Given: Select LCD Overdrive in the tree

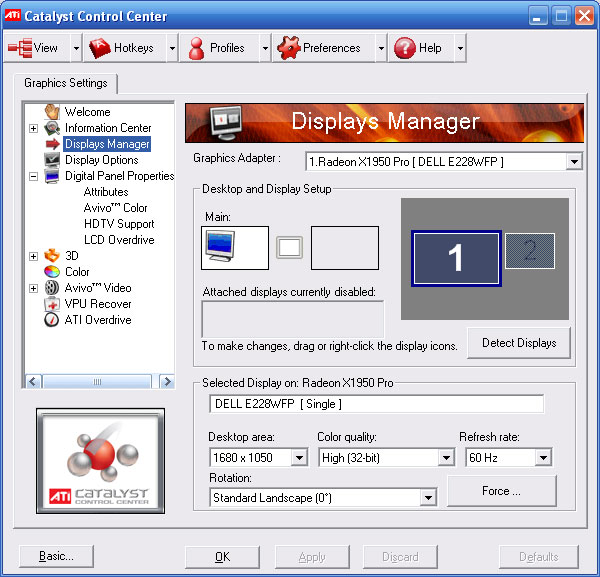Looking at the screenshot, I should point(119,240).
